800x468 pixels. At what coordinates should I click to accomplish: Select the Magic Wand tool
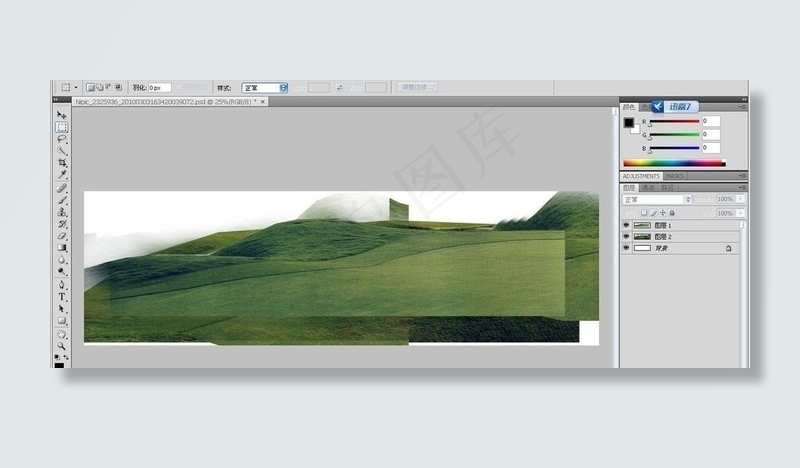(62, 151)
